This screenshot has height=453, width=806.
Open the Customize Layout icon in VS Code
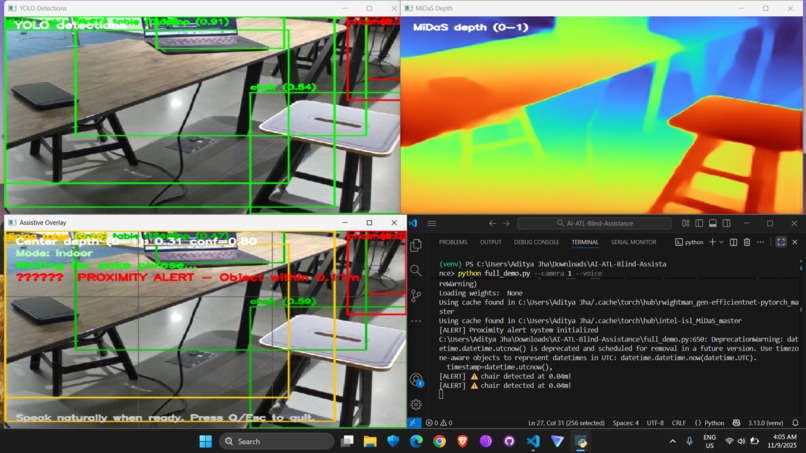tap(686, 223)
